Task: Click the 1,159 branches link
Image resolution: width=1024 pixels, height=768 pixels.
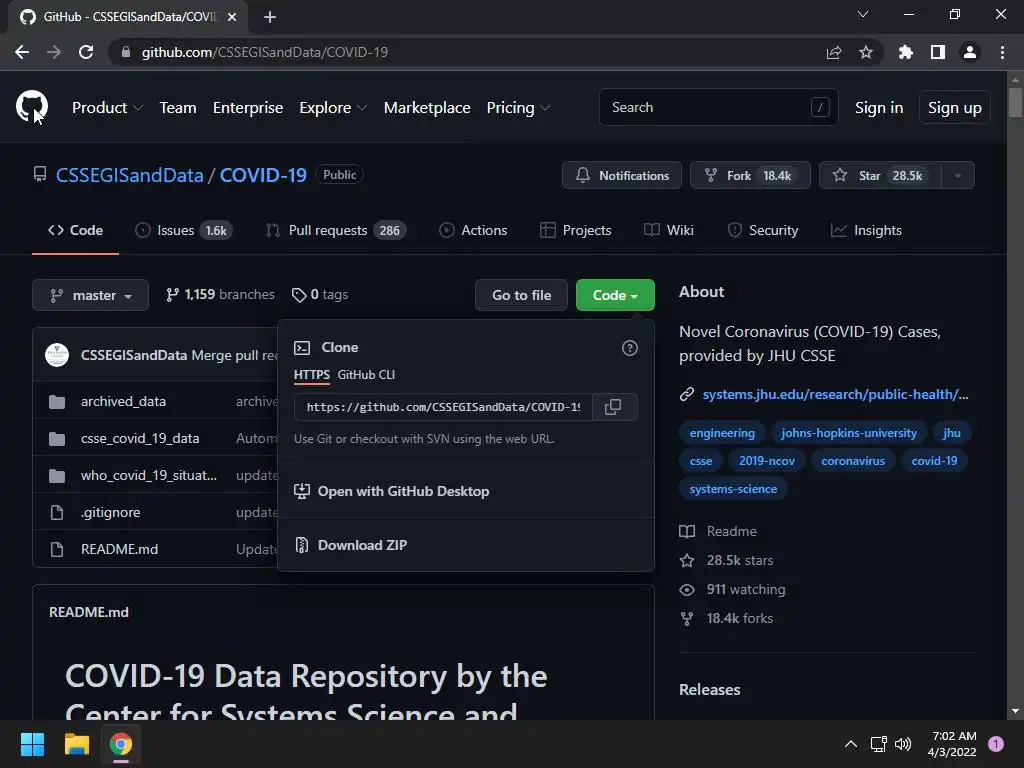Action: tap(220, 295)
